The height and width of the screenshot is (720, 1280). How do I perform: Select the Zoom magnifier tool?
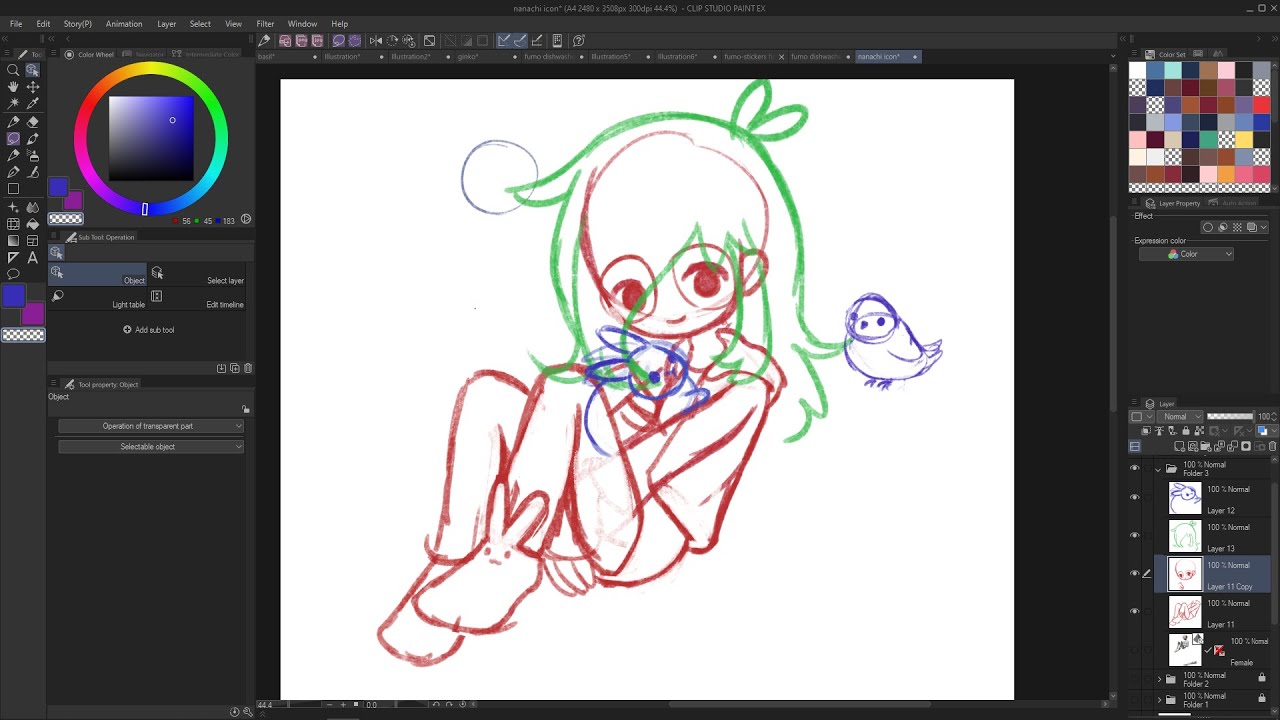13,70
